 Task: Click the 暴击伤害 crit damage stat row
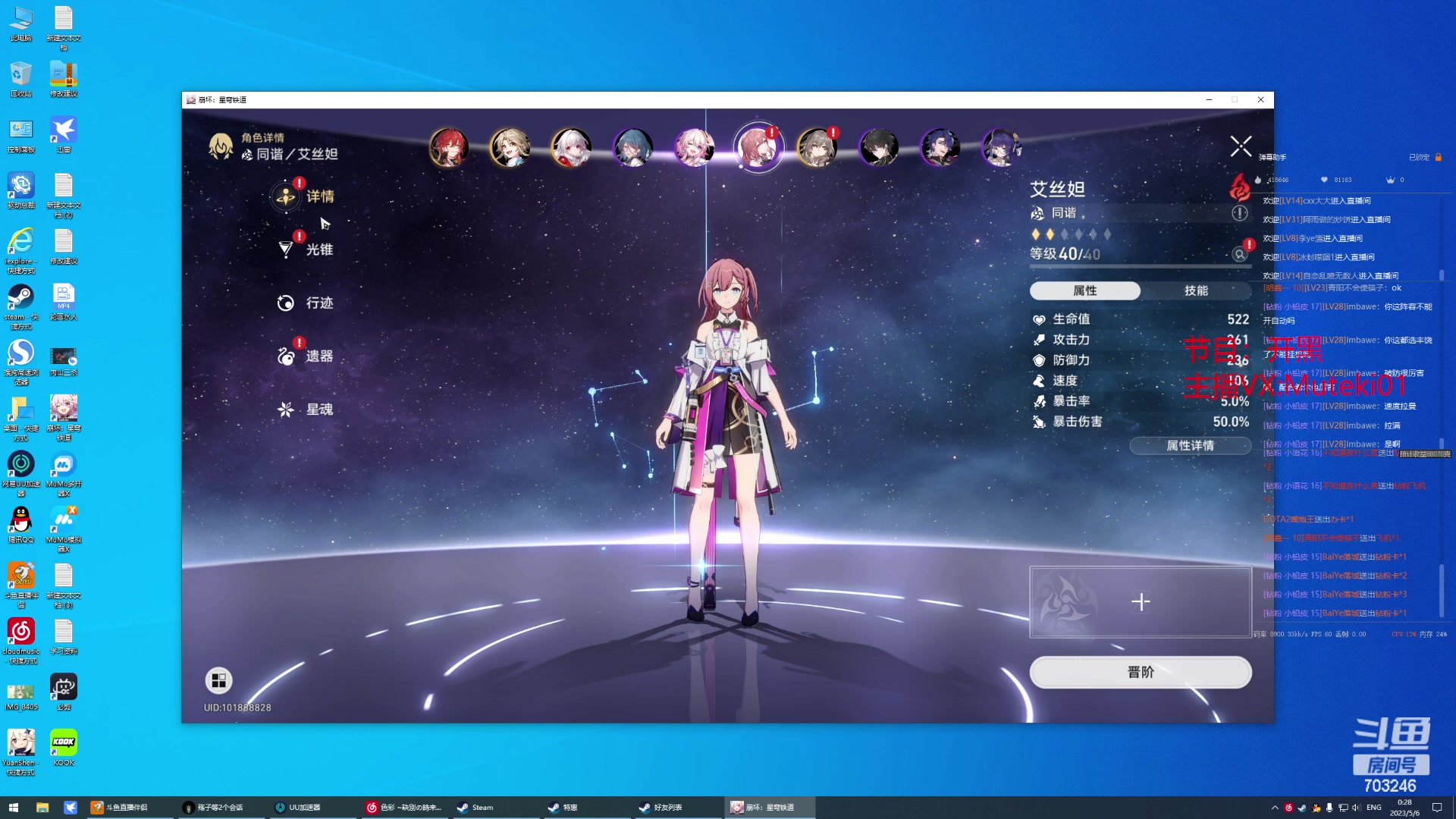pyautogui.click(x=1141, y=422)
